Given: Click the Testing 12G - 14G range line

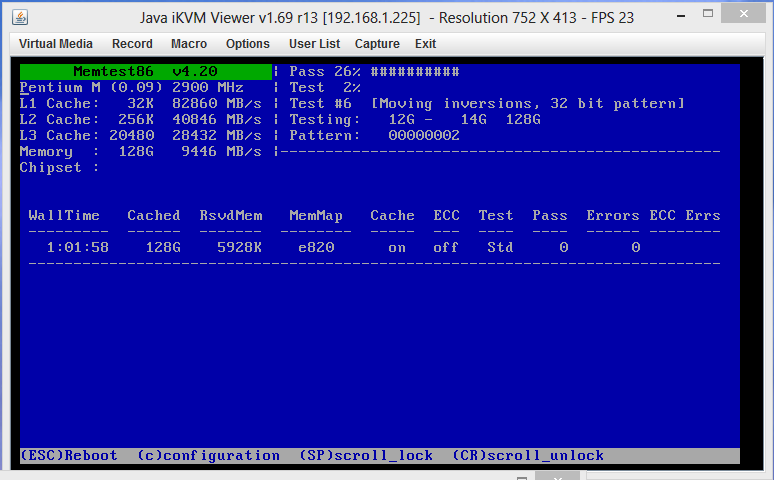Looking at the screenshot, I should tap(415, 120).
